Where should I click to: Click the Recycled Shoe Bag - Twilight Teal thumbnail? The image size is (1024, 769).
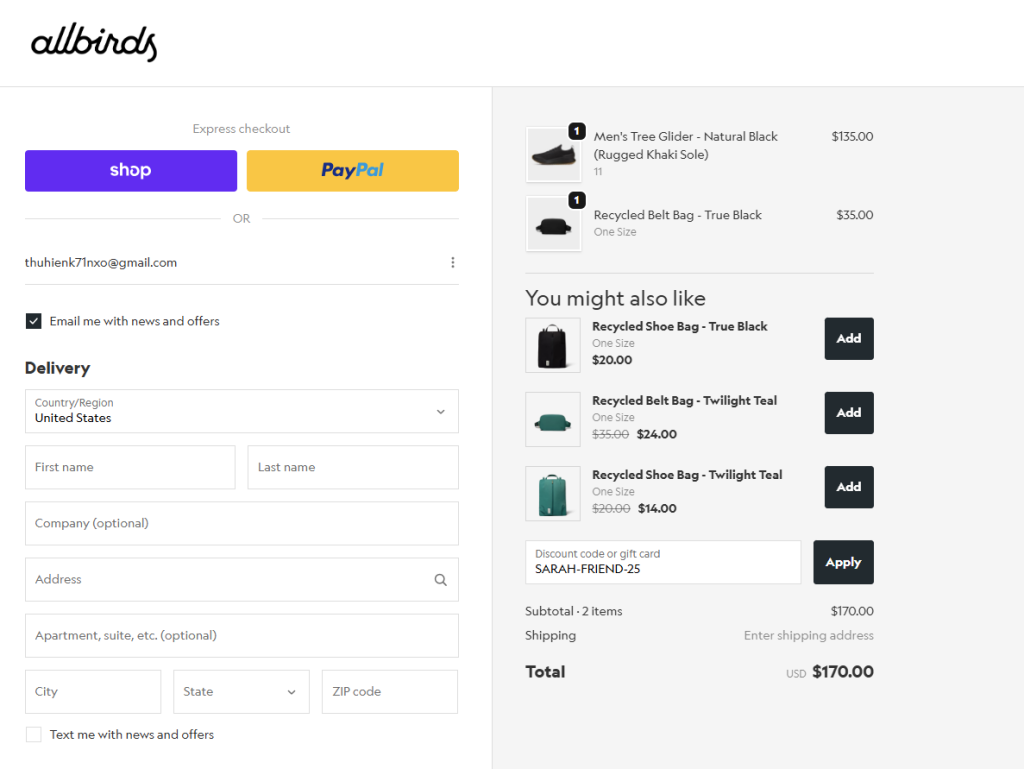tap(553, 493)
